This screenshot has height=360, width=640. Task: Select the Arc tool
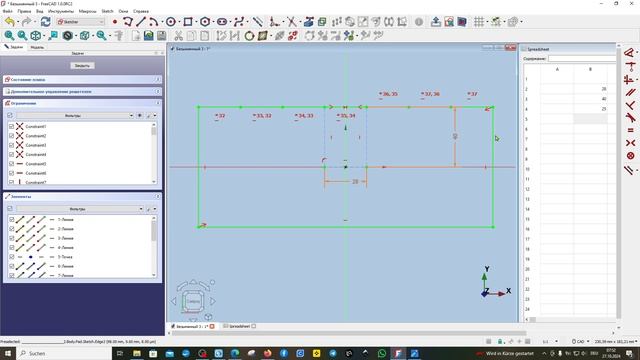153,22
